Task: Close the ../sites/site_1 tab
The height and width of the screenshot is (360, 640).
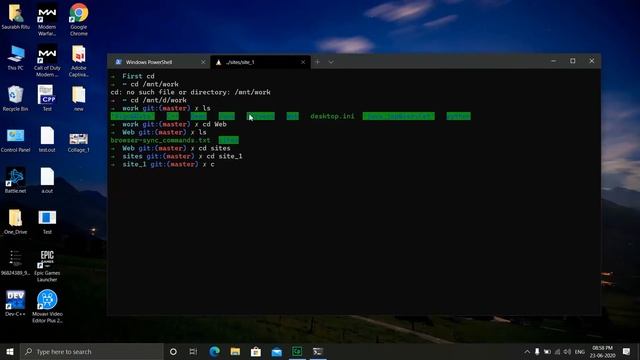Action: [303, 62]
